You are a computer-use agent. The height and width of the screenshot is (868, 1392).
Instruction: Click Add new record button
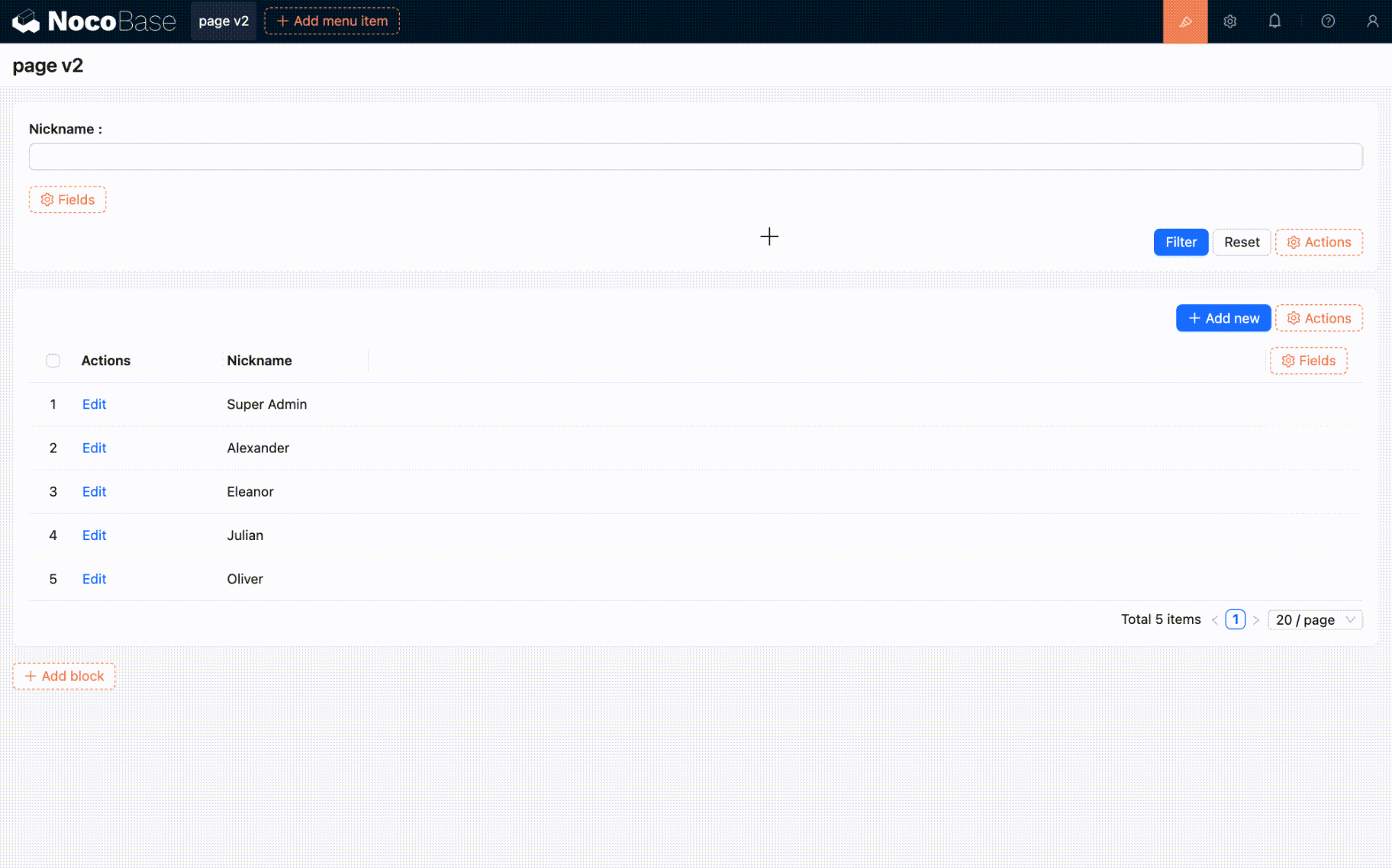(x=1223, y=318)
